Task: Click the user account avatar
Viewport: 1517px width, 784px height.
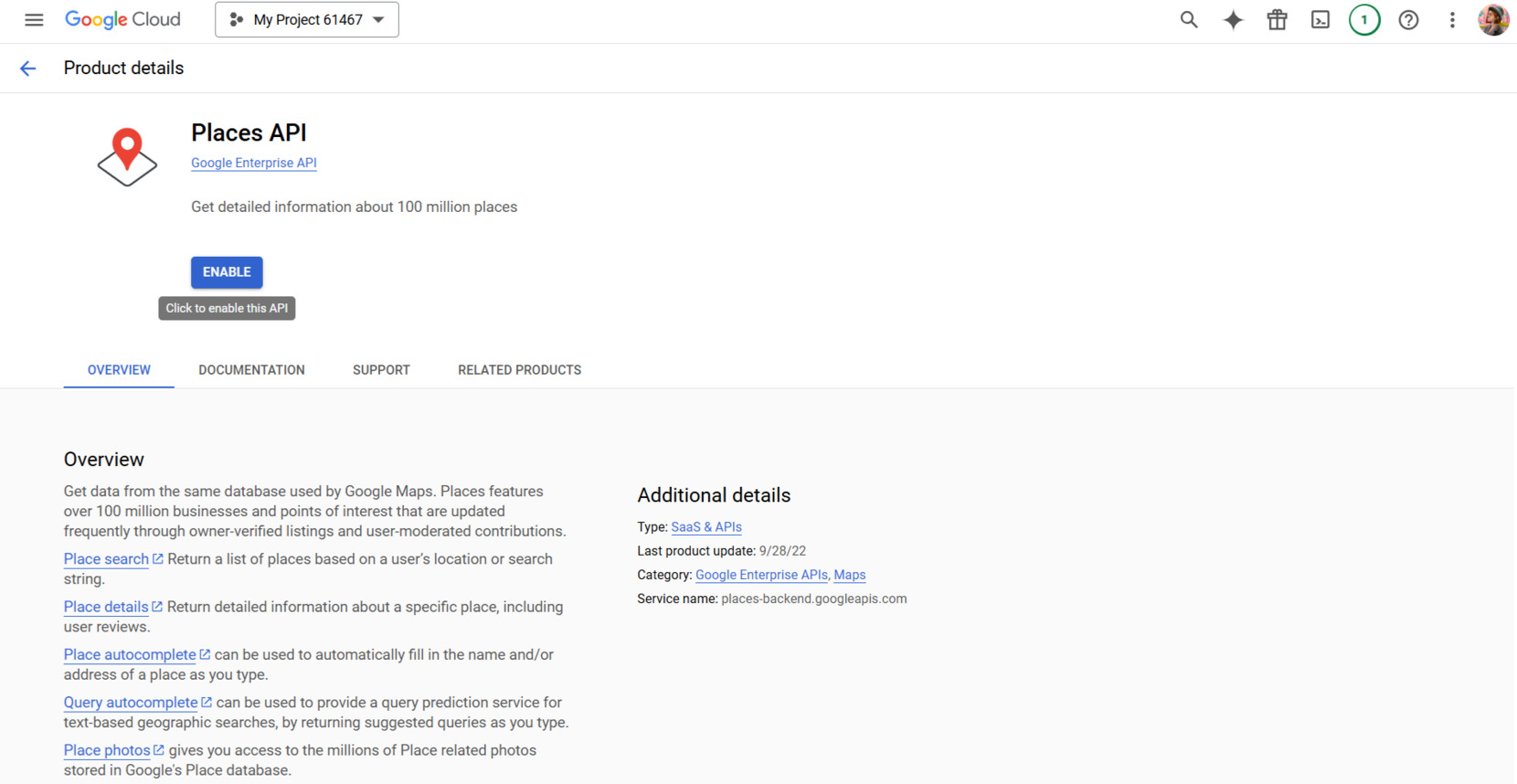Action: 1493,19
